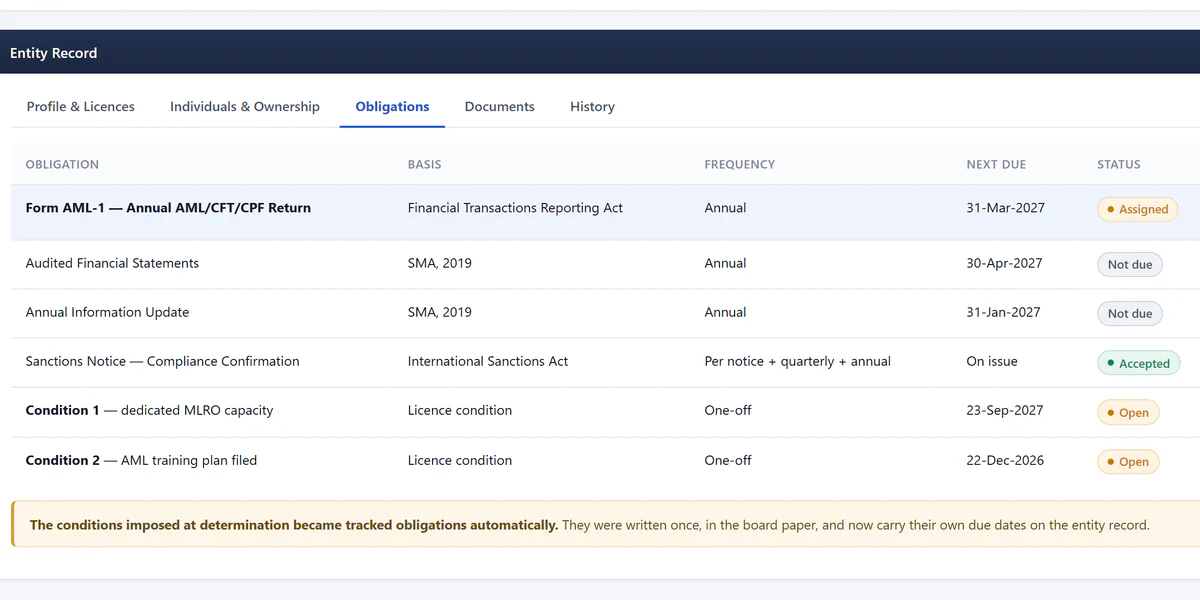This screenshot has width=1200, height=600.
Task: Click Annual frequency for Audited Financial Statements
Action: [x=725, y=263]
